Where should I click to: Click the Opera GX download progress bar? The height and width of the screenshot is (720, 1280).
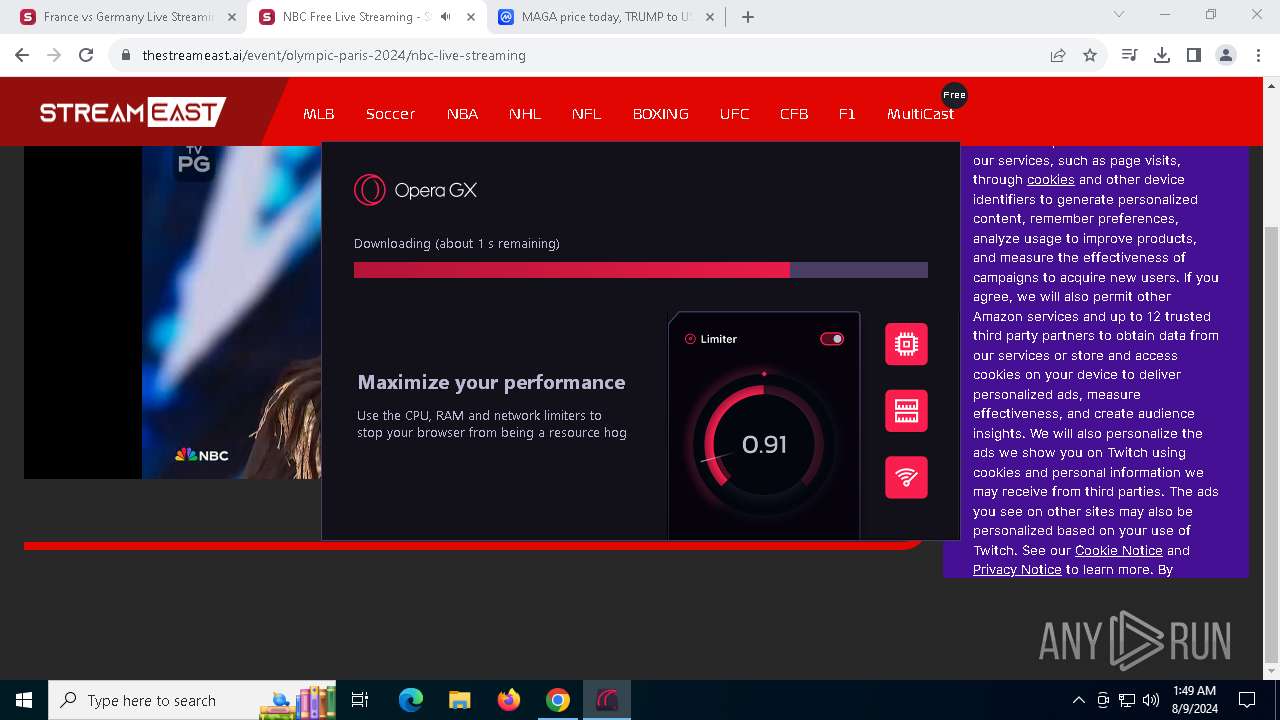click(x=641, y=270)
